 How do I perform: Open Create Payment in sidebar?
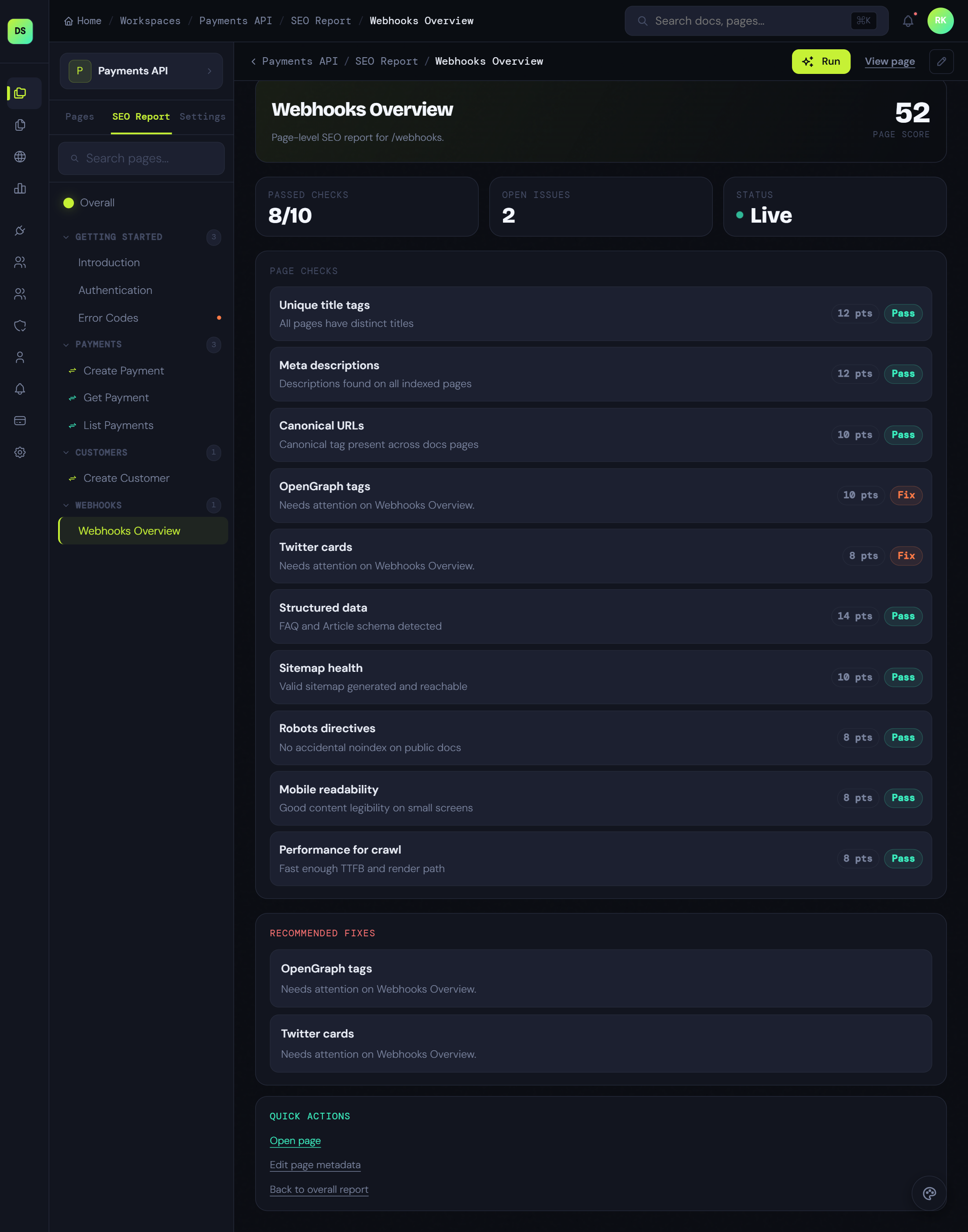click(x=124, y=370)
